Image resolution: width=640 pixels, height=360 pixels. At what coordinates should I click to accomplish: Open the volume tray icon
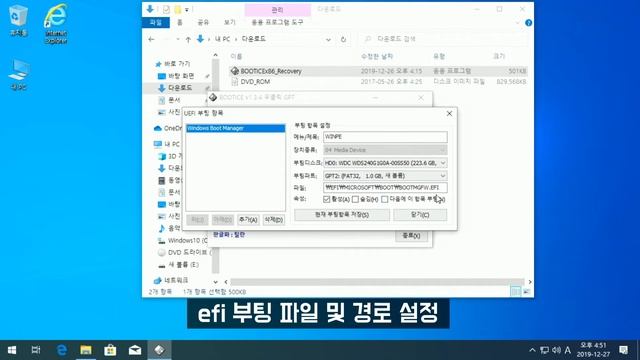pyautogui.click(x=556, y=350)
